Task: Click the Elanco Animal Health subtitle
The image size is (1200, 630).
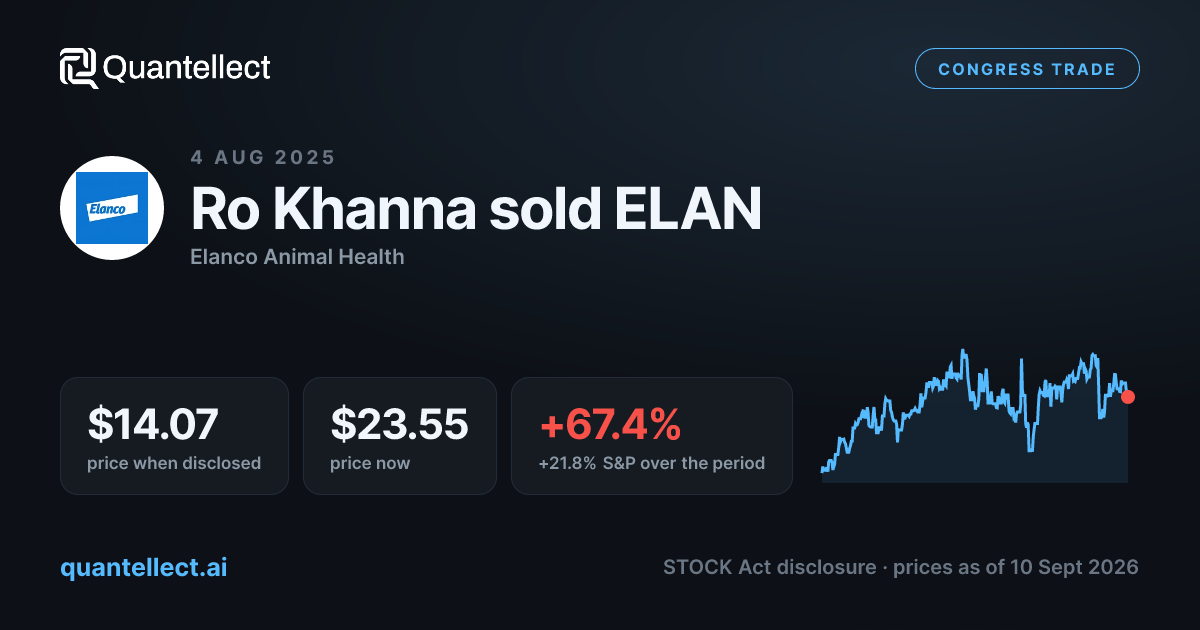Action: point(297,257)
